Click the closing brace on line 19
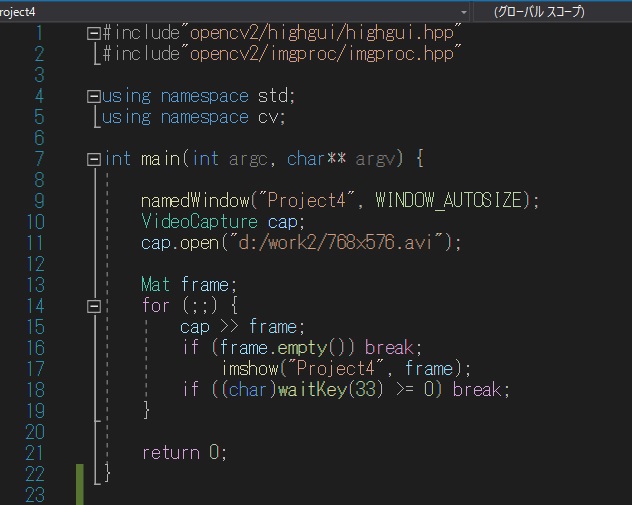 pos(147,410)
